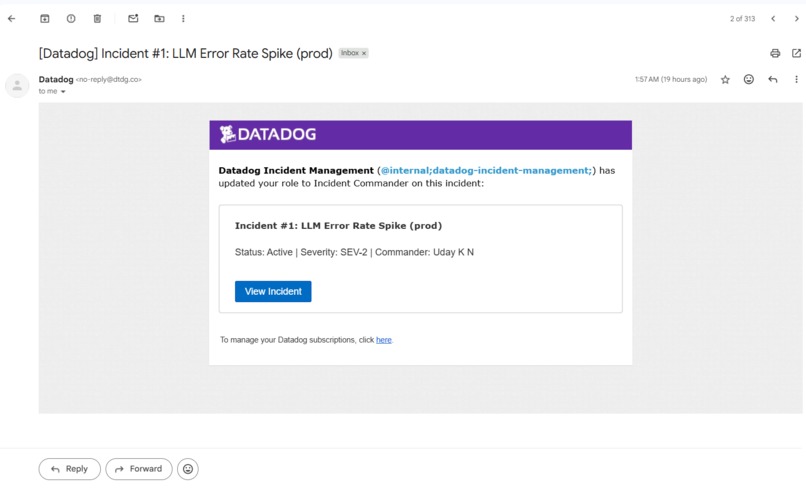Open the Move to folder icon
The image size is (806, 488).
tap(159, 19)
